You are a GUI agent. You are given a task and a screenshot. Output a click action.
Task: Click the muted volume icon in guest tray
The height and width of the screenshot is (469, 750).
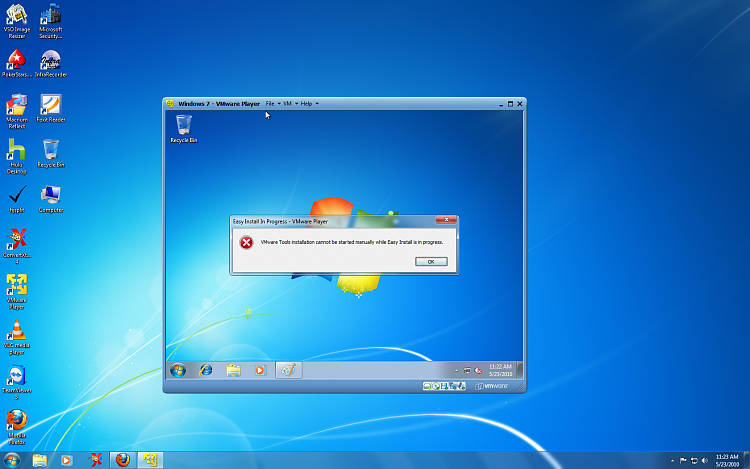(478, 371)
